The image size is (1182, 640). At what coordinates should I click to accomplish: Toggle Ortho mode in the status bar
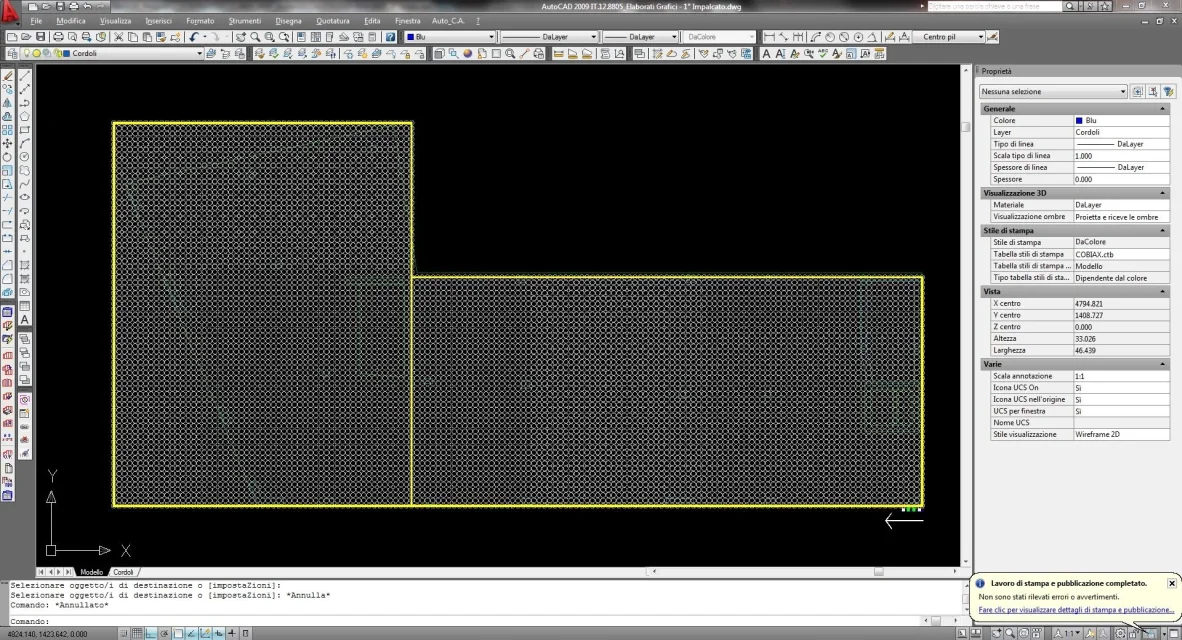click(151, 633)
